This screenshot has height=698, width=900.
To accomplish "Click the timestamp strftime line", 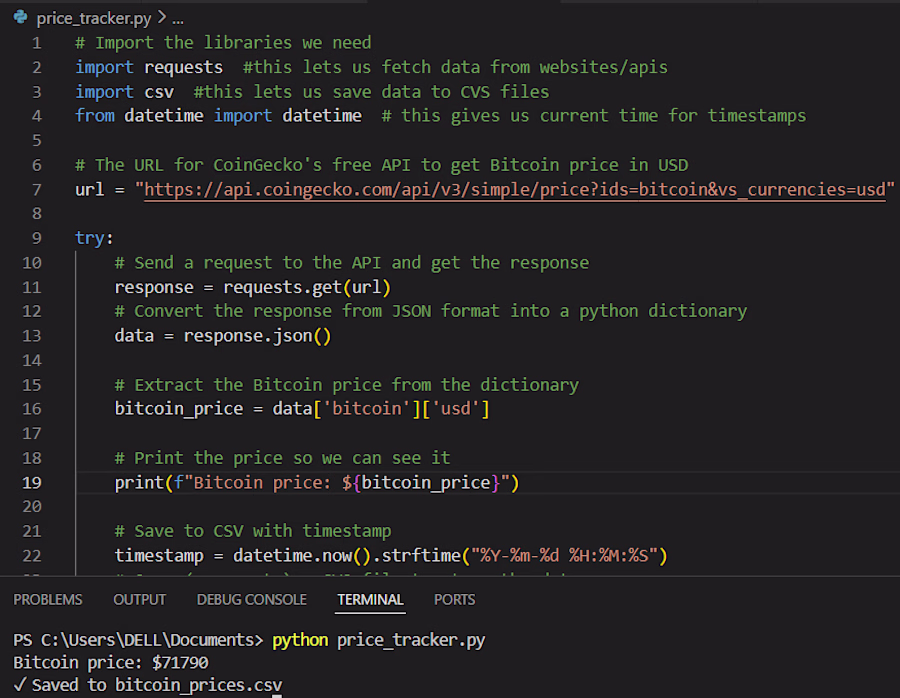I will [391, 556].
